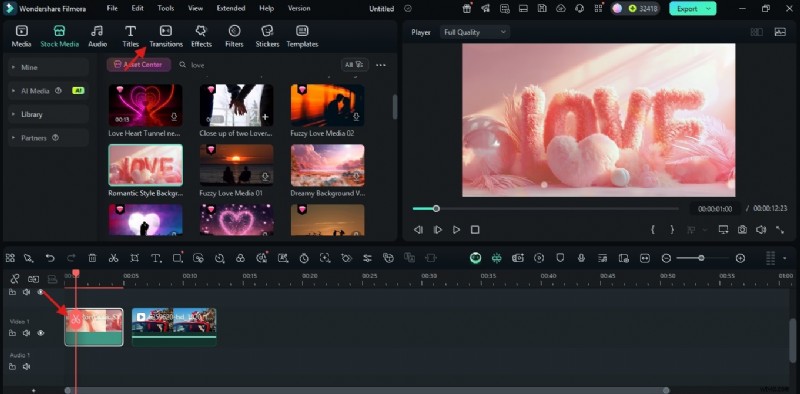Lock the Video 1 track

tap(12, 333)
